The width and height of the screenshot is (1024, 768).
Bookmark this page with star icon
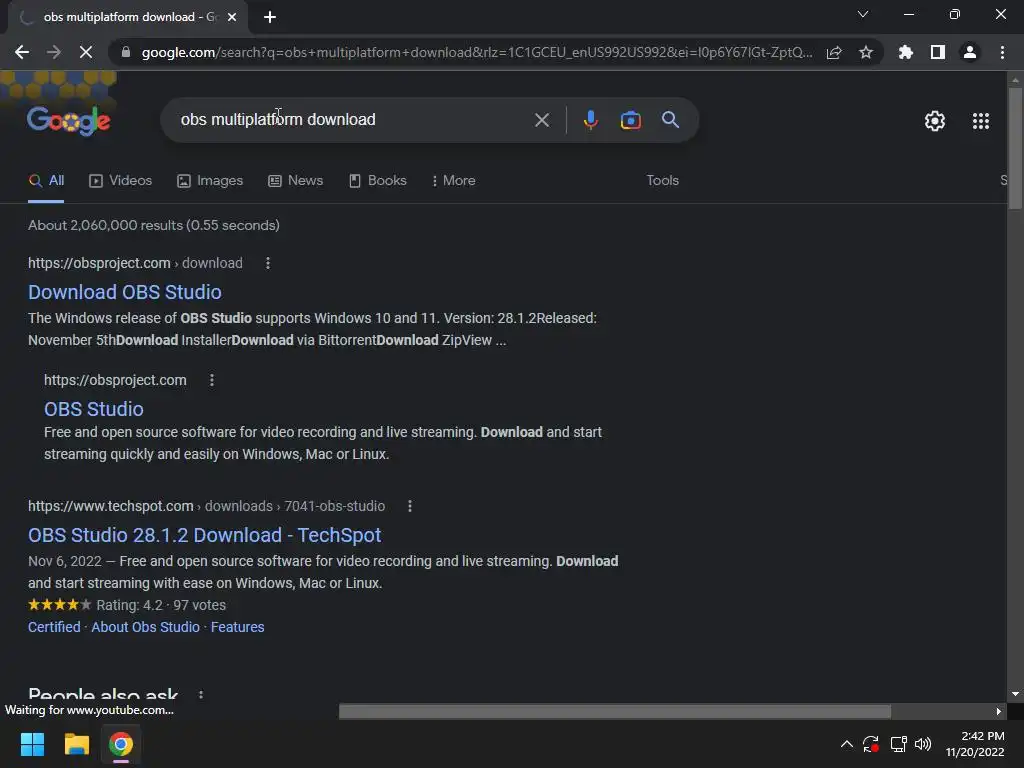866,52
